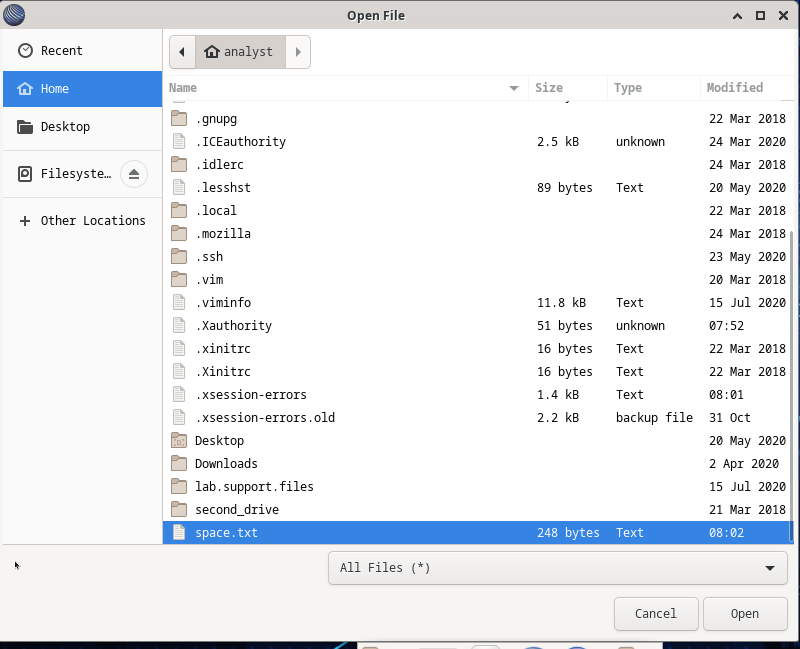The width and height of the screenshot is (800, 649).
Task: Select the Downloads folder name
Action: (226, 463)
